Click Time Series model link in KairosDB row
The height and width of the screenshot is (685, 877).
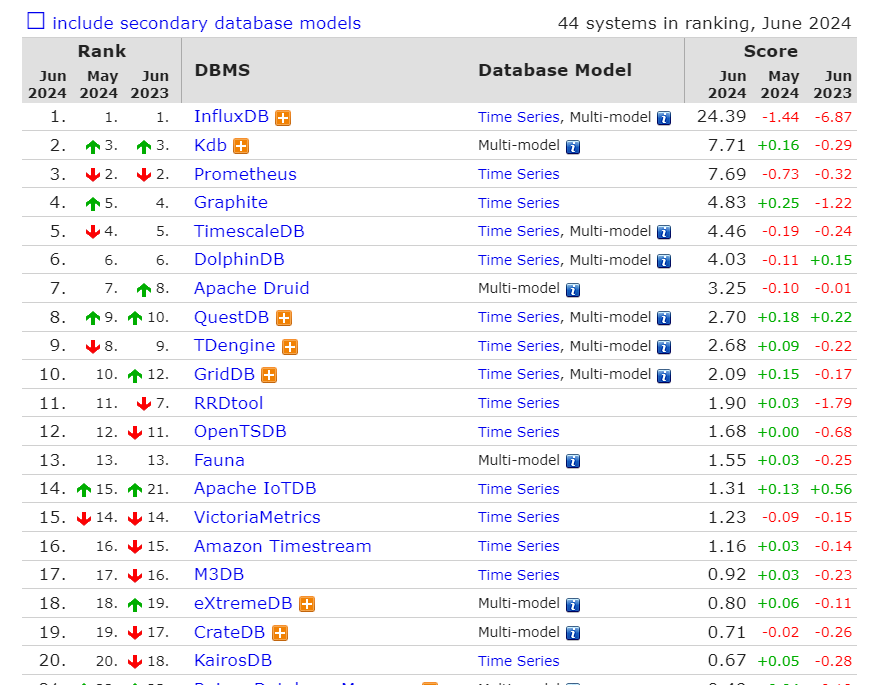(x=518, y=661)
